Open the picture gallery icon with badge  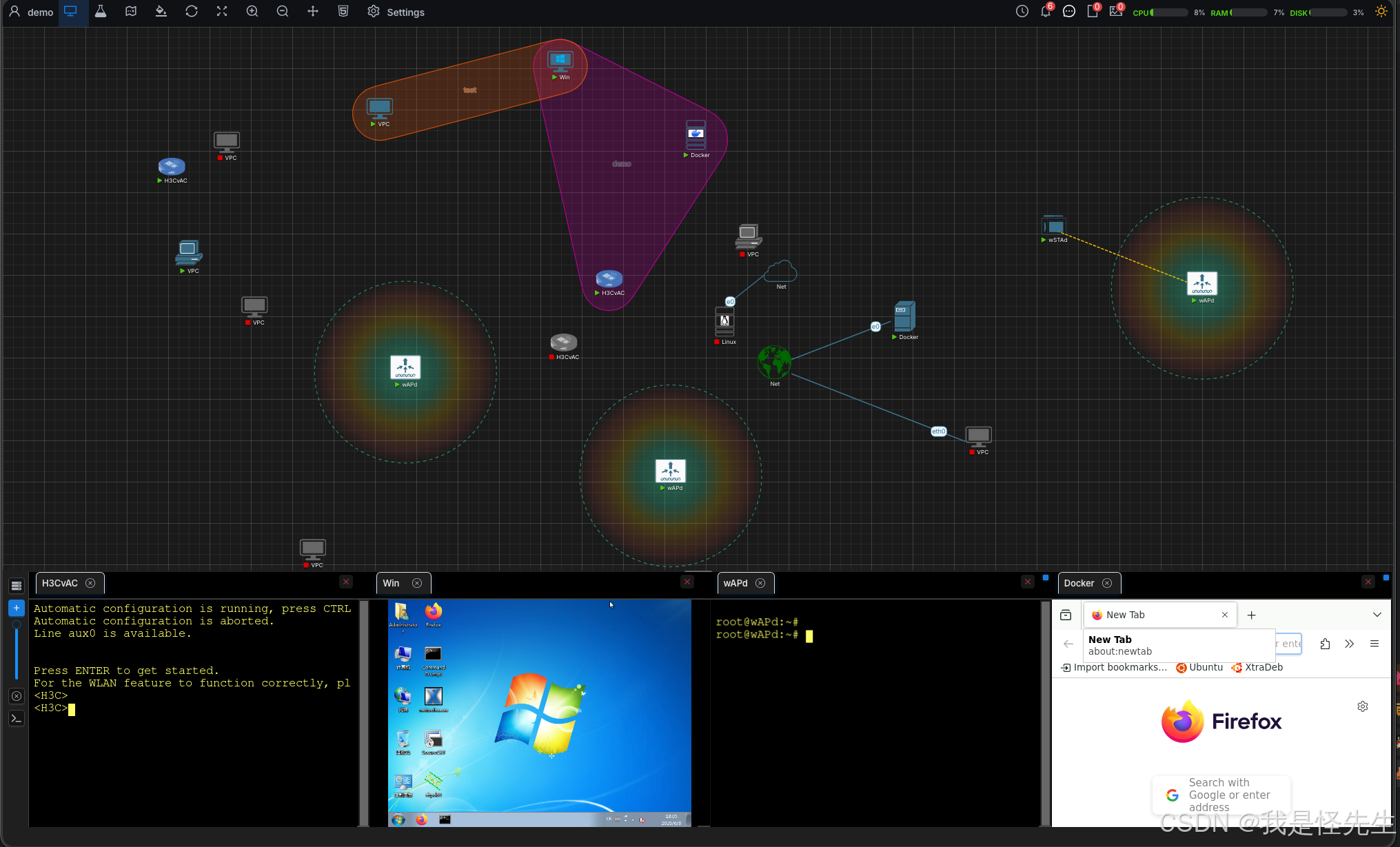pos(1116,12)
